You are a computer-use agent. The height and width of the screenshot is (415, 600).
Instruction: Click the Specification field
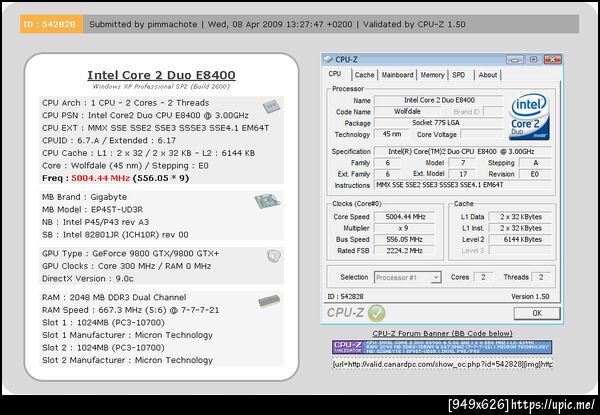(x=463, y=151)
